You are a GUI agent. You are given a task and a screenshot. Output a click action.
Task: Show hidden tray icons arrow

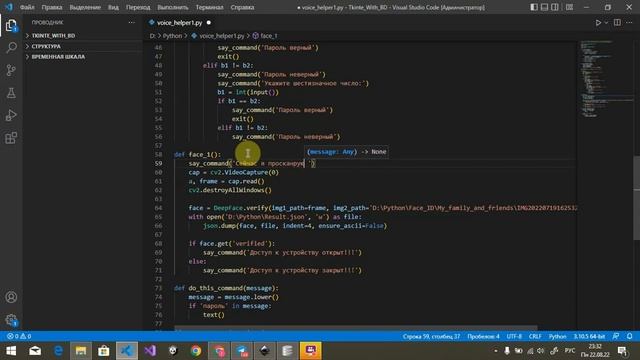click(x=496, y=351)
